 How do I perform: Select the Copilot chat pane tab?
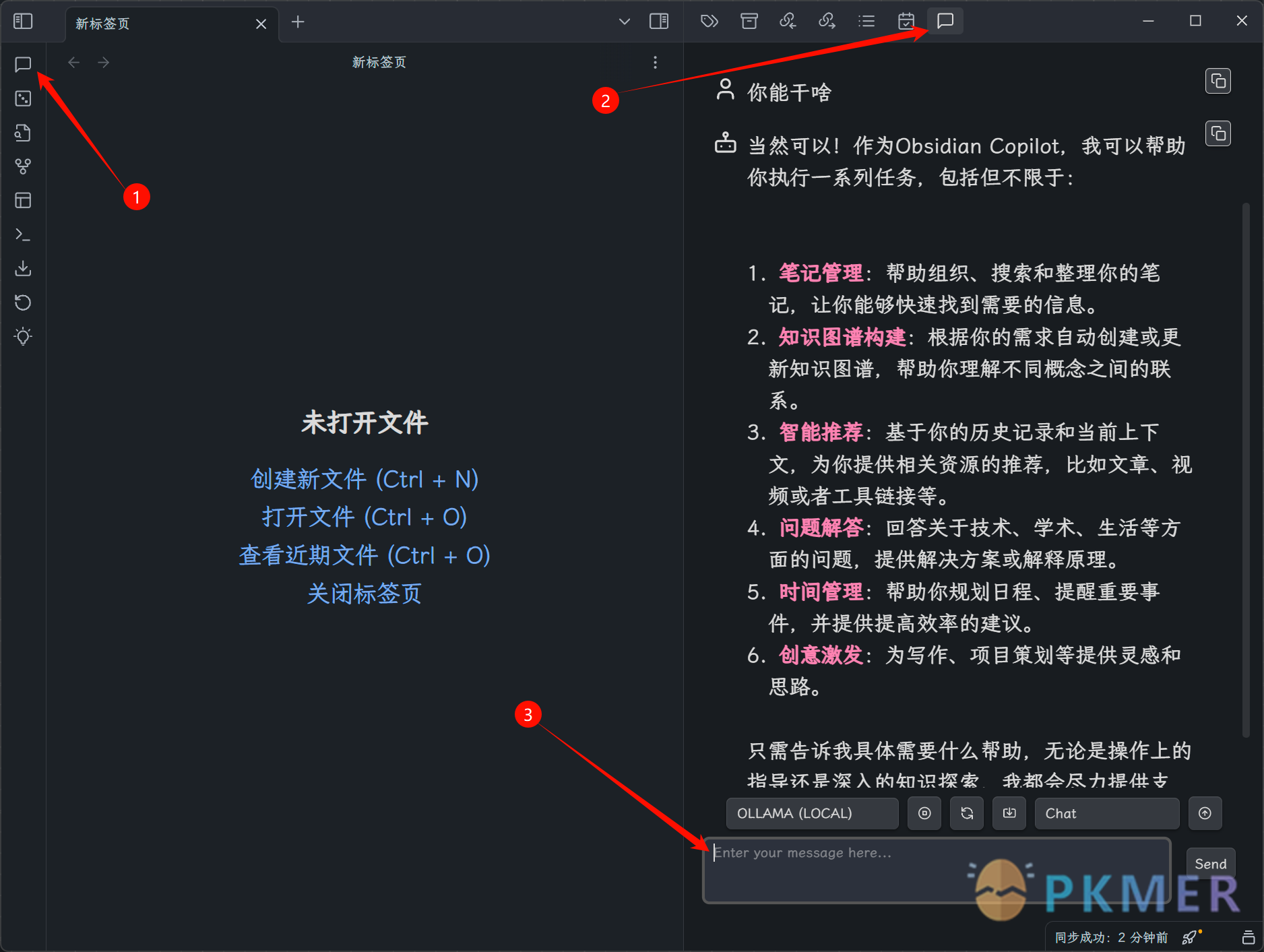pyautogui.click(x=945, y=21)
